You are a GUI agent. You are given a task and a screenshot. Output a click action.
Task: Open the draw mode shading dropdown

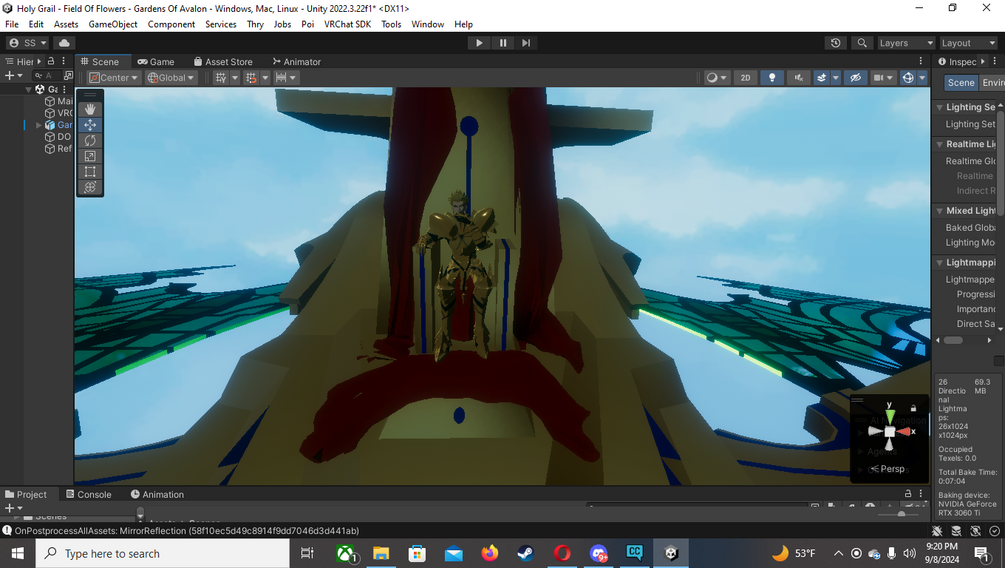pyautogui.click(x=716, y=78)
